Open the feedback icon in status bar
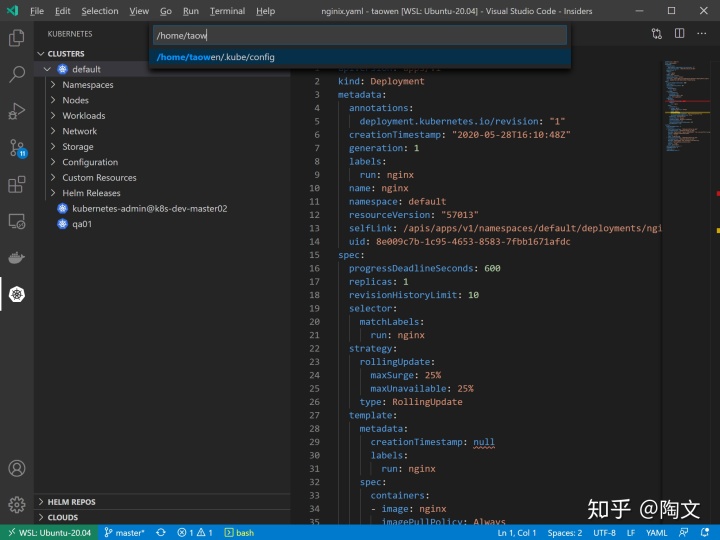Screen dimensions: 720x540 coord(683,532)
